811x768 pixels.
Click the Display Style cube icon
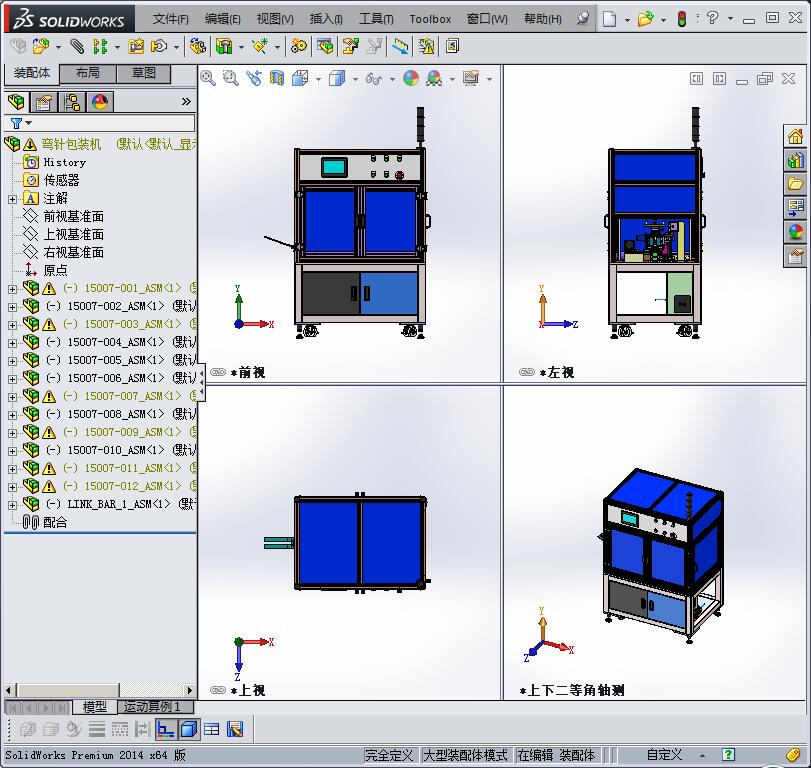(337, 78)
